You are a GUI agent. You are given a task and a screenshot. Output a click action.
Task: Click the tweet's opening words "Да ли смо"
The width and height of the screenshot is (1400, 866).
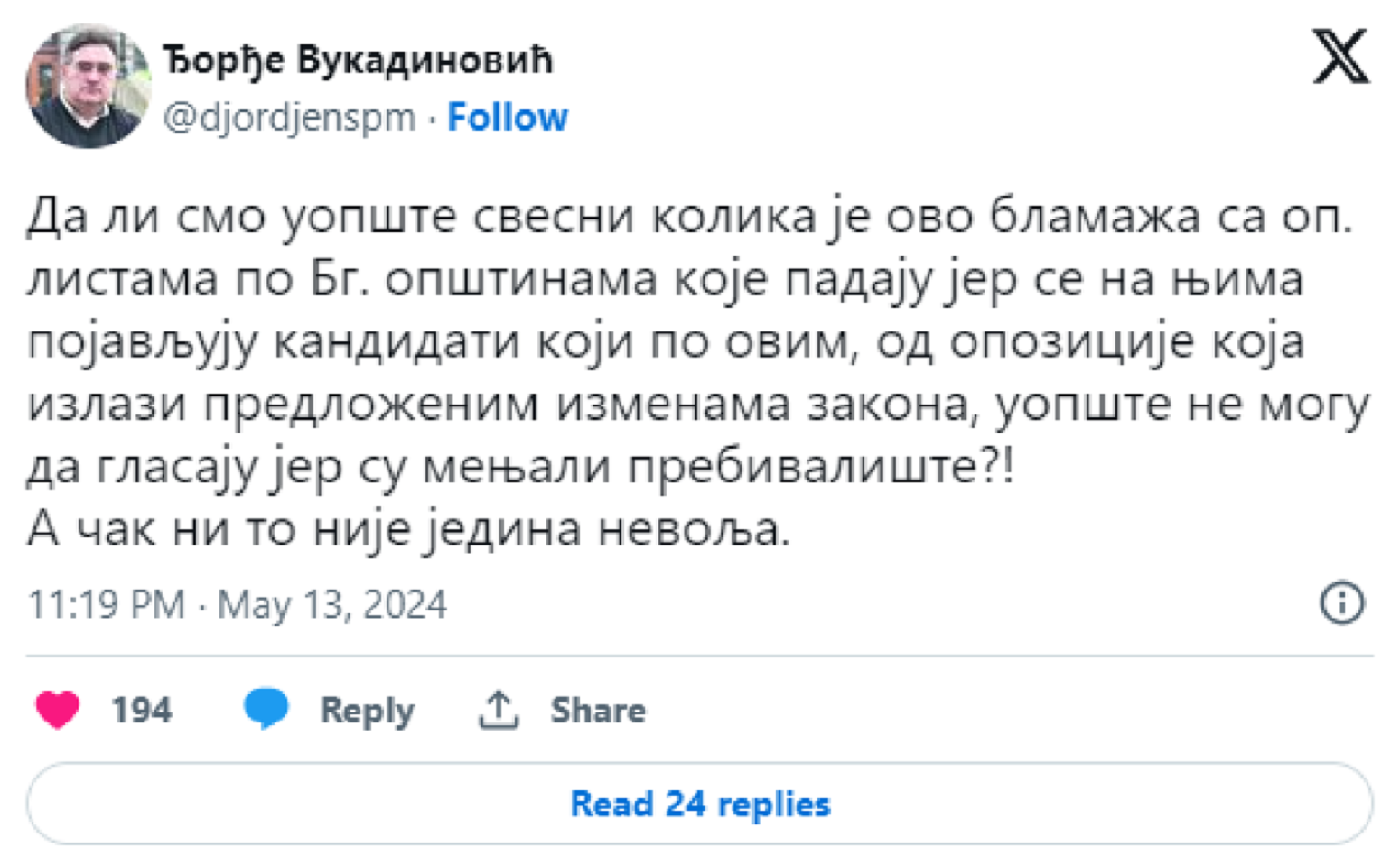coord(146,217)
